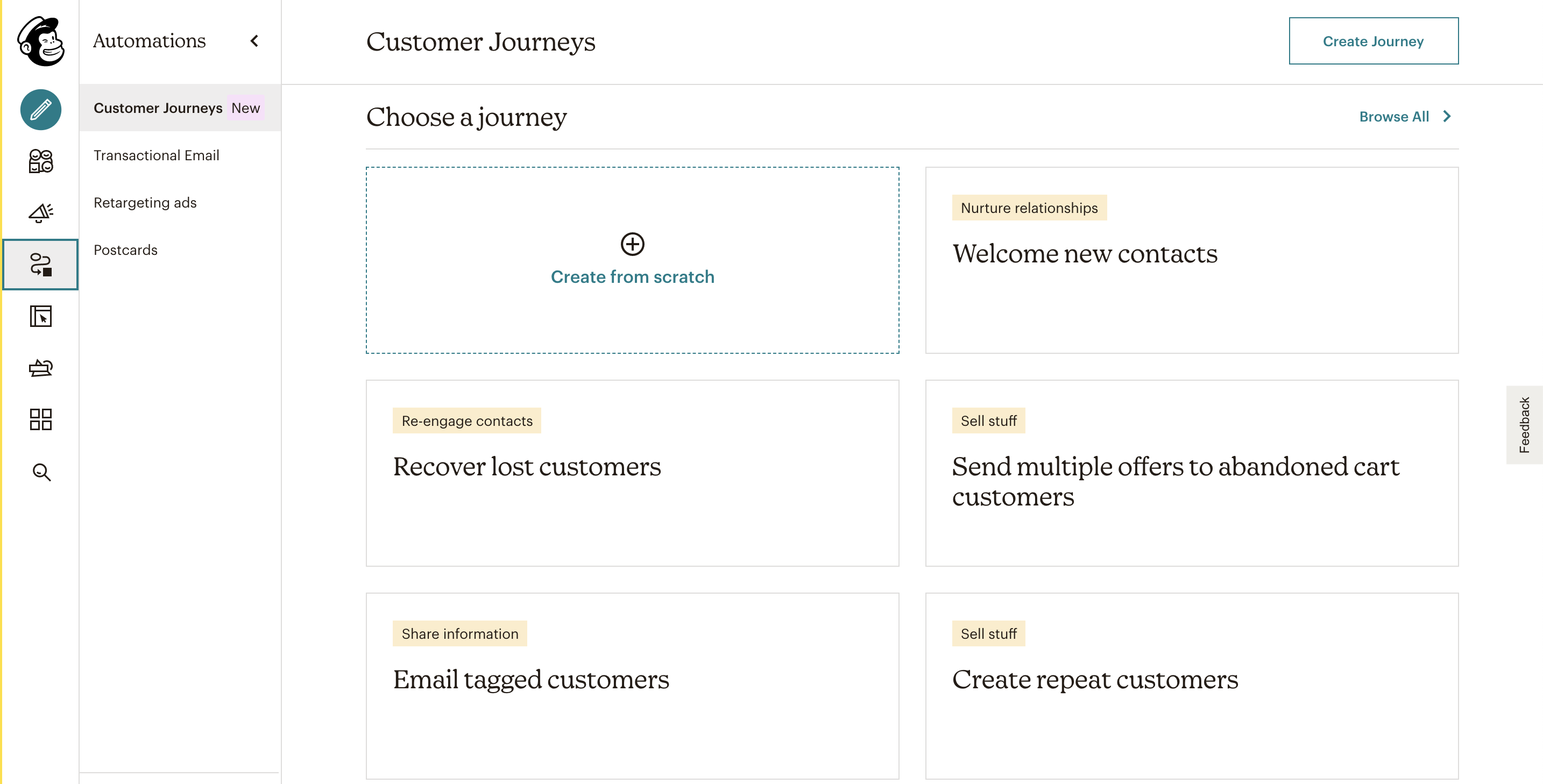Click the Mailchimp Freddie logo
Viewport: 1543px width, 784px height.
coord(41,41)
